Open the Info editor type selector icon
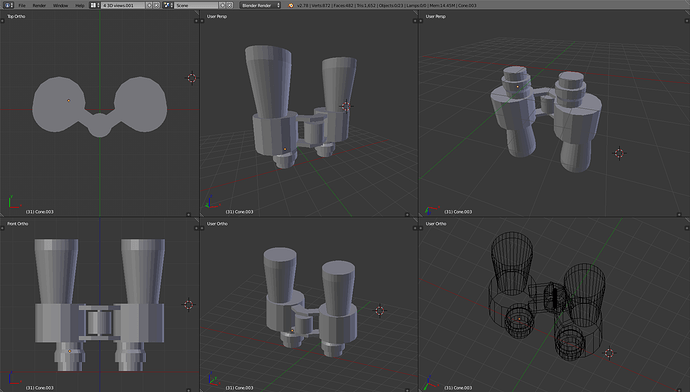The width and height of the screenshot is (690, 392). click(8, 5)
